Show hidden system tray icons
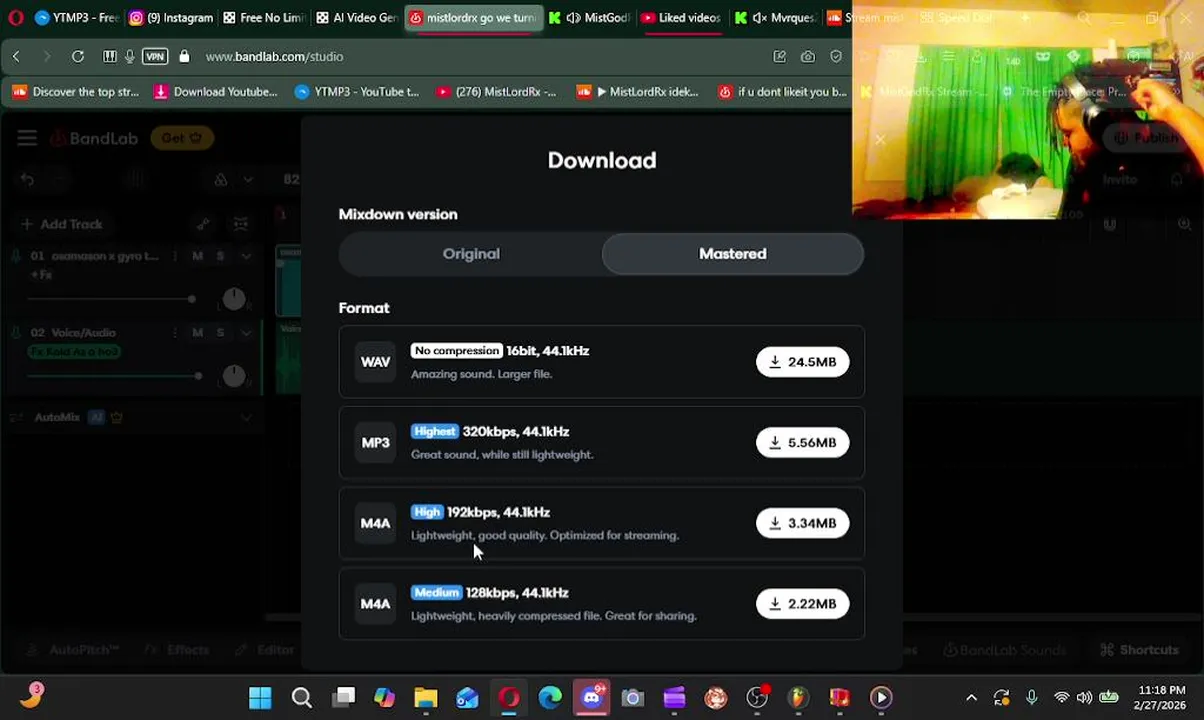The image size is (1204, 720). click(x=971, y=698)
